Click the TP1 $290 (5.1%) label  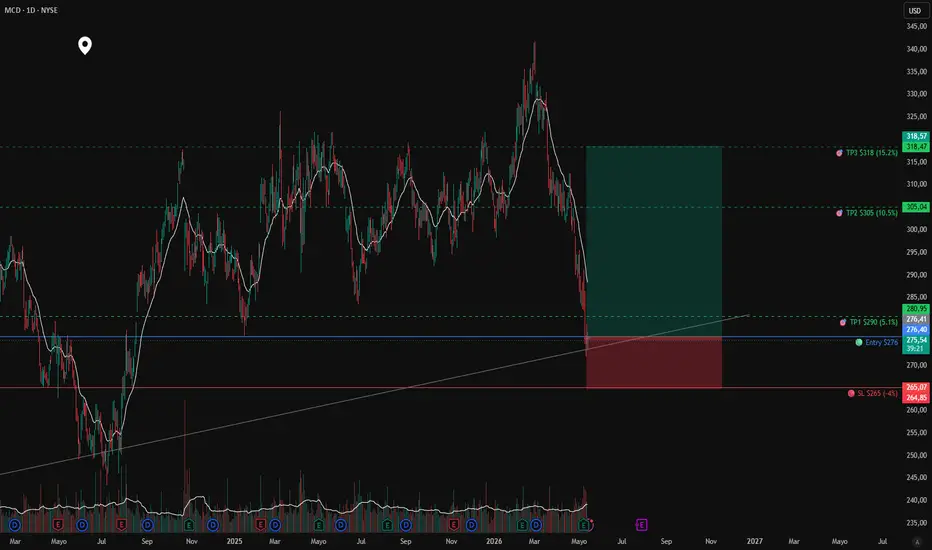[874, 322]
